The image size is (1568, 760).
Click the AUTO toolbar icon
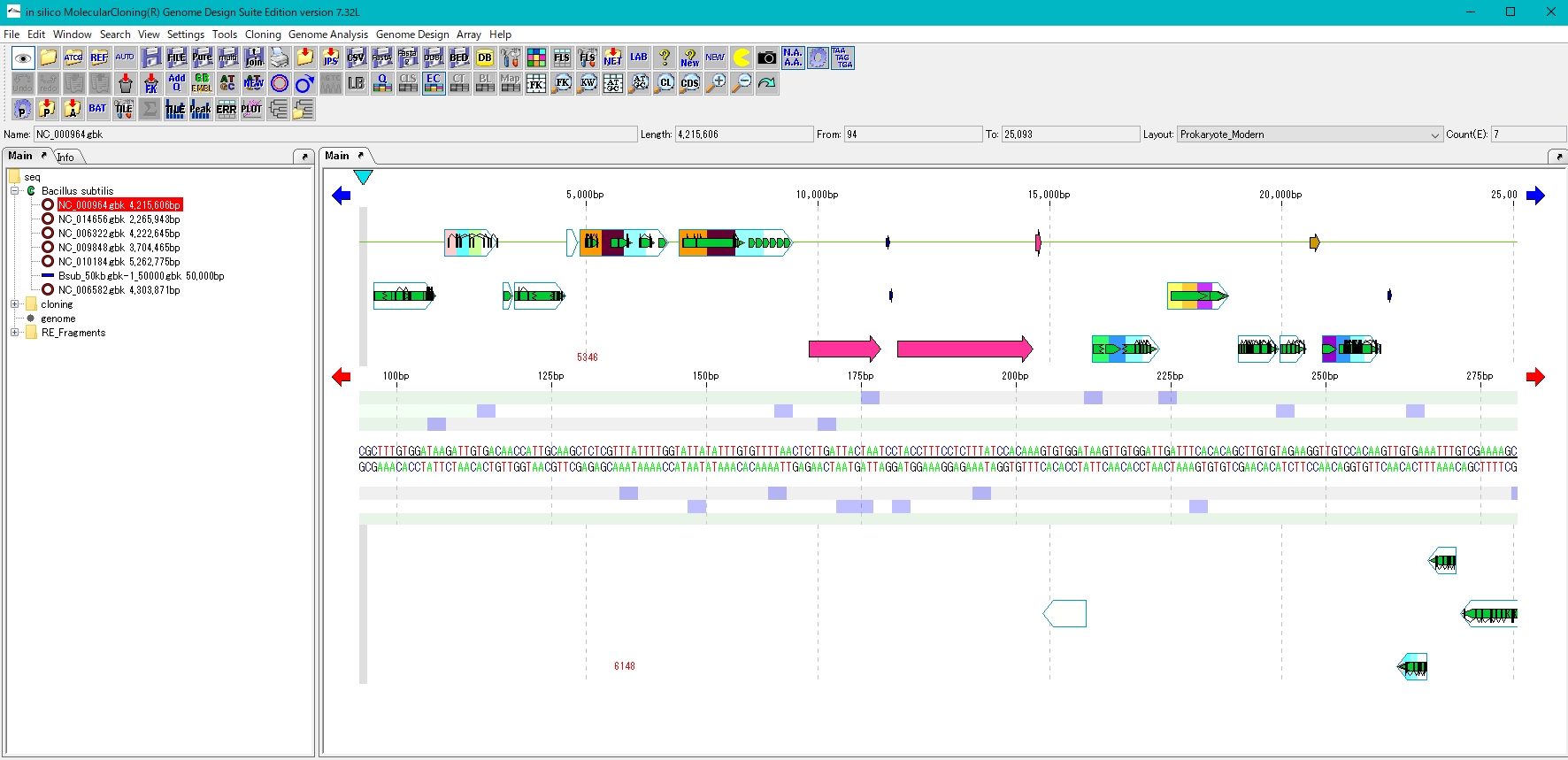pyautogui.click(x=125, y=58)
